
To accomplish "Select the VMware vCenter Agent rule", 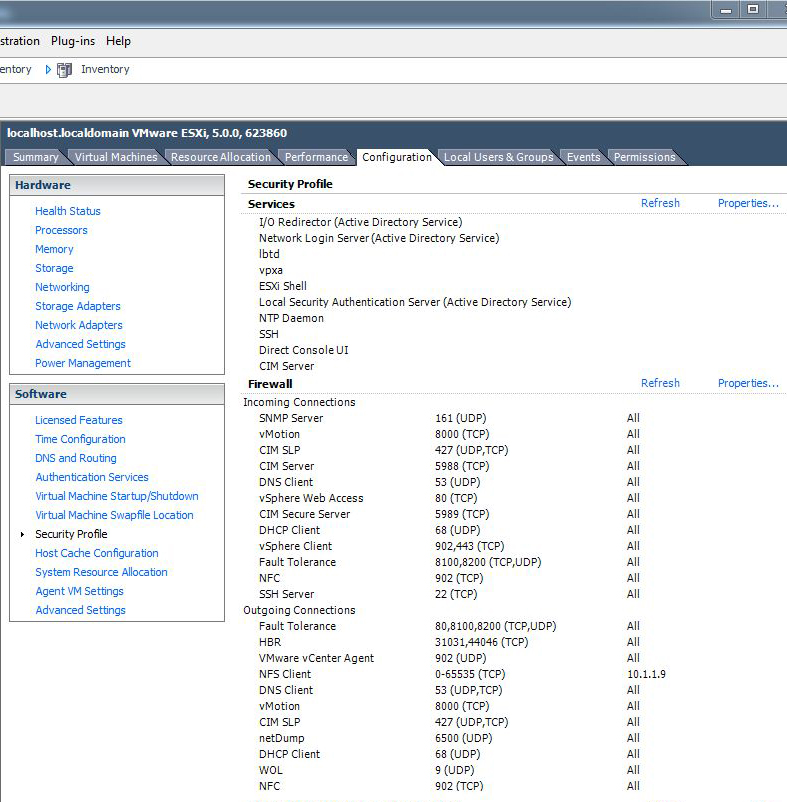I will pyautogui.click(x=316, y=658).
